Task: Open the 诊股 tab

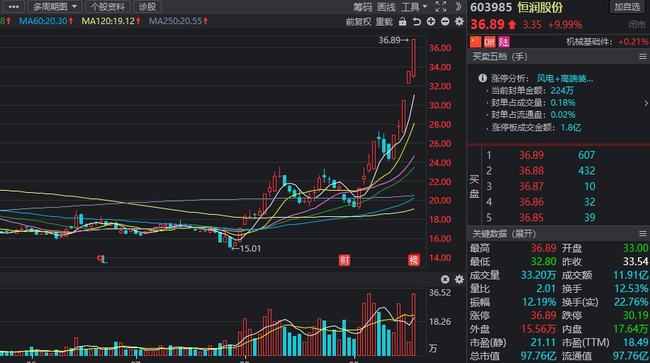Action: pyautogui.click(x=147, y=7)
